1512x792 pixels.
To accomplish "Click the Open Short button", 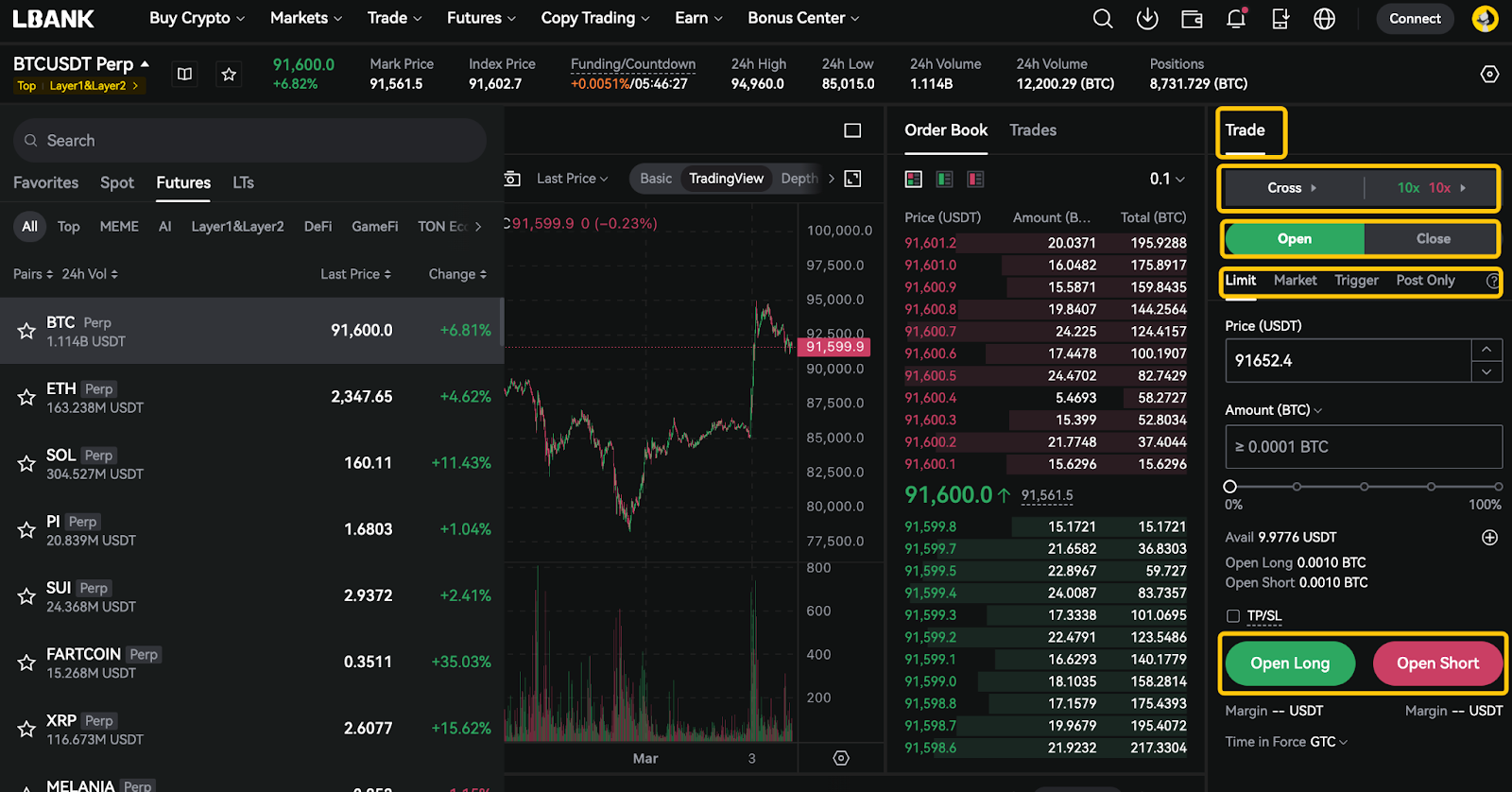I will [x=1437, y=663].
